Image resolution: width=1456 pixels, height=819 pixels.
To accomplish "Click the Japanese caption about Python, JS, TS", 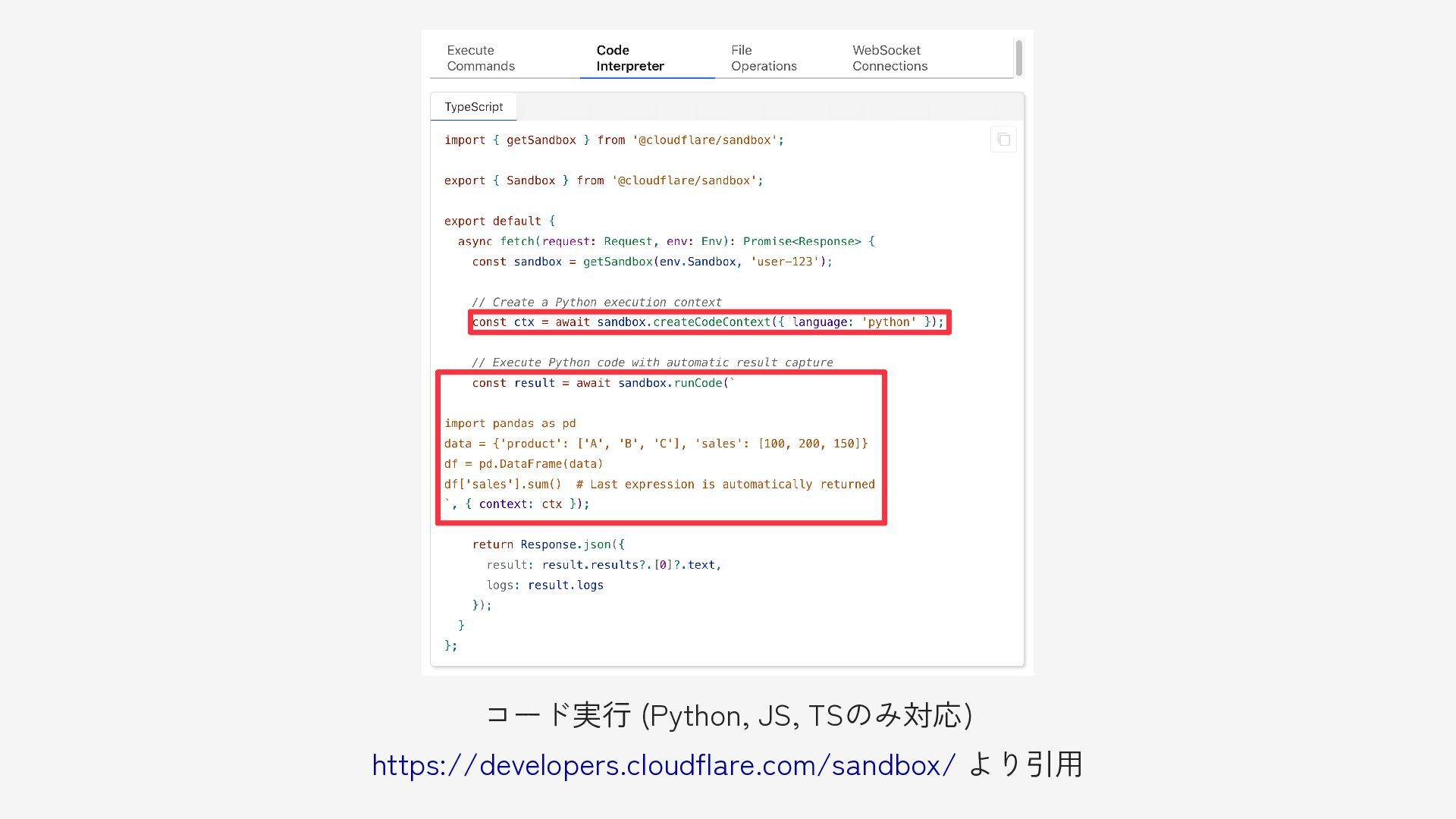I will point(728,715).
